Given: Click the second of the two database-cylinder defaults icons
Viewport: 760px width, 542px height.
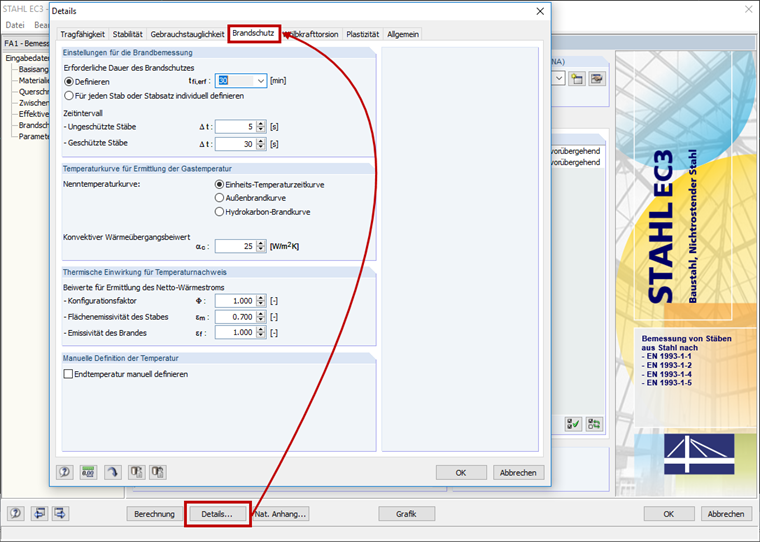Looking at the screenshot, I should click(x=158, y=472).
